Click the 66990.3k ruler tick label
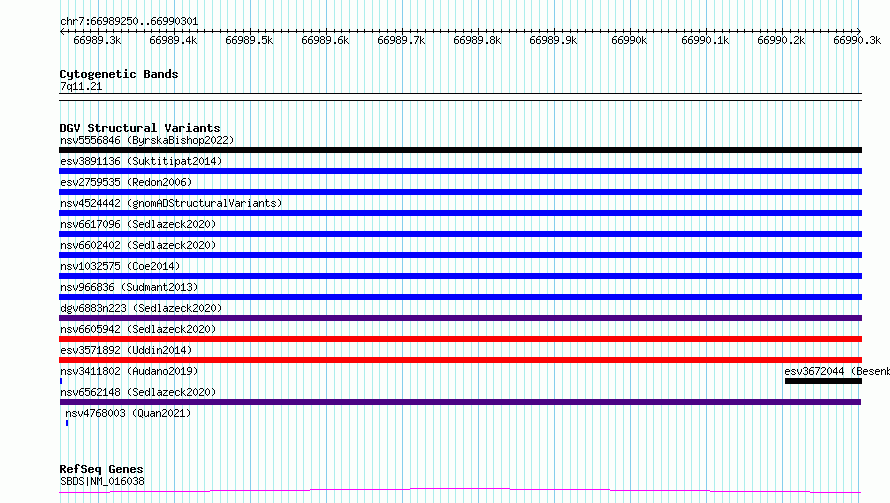Image resolution: width=890 pixels, height=503 pixels. 857,40
